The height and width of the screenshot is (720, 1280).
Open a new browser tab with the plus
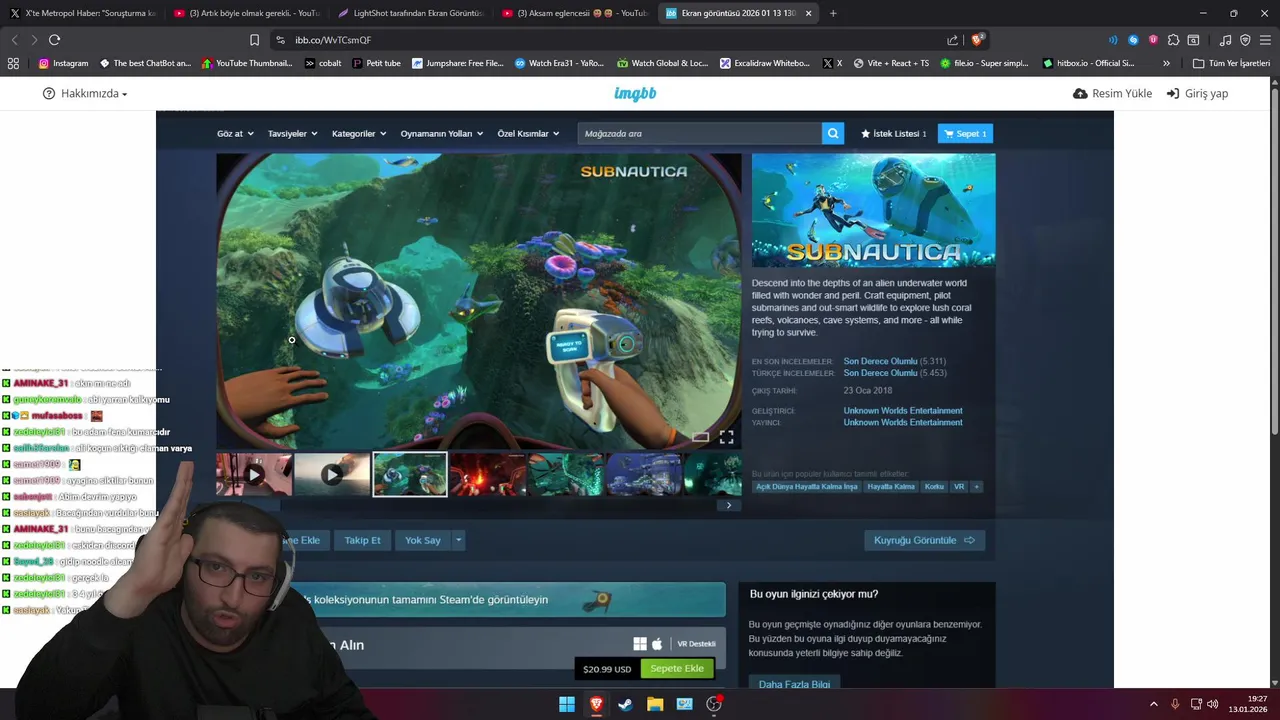click(833, 13)
